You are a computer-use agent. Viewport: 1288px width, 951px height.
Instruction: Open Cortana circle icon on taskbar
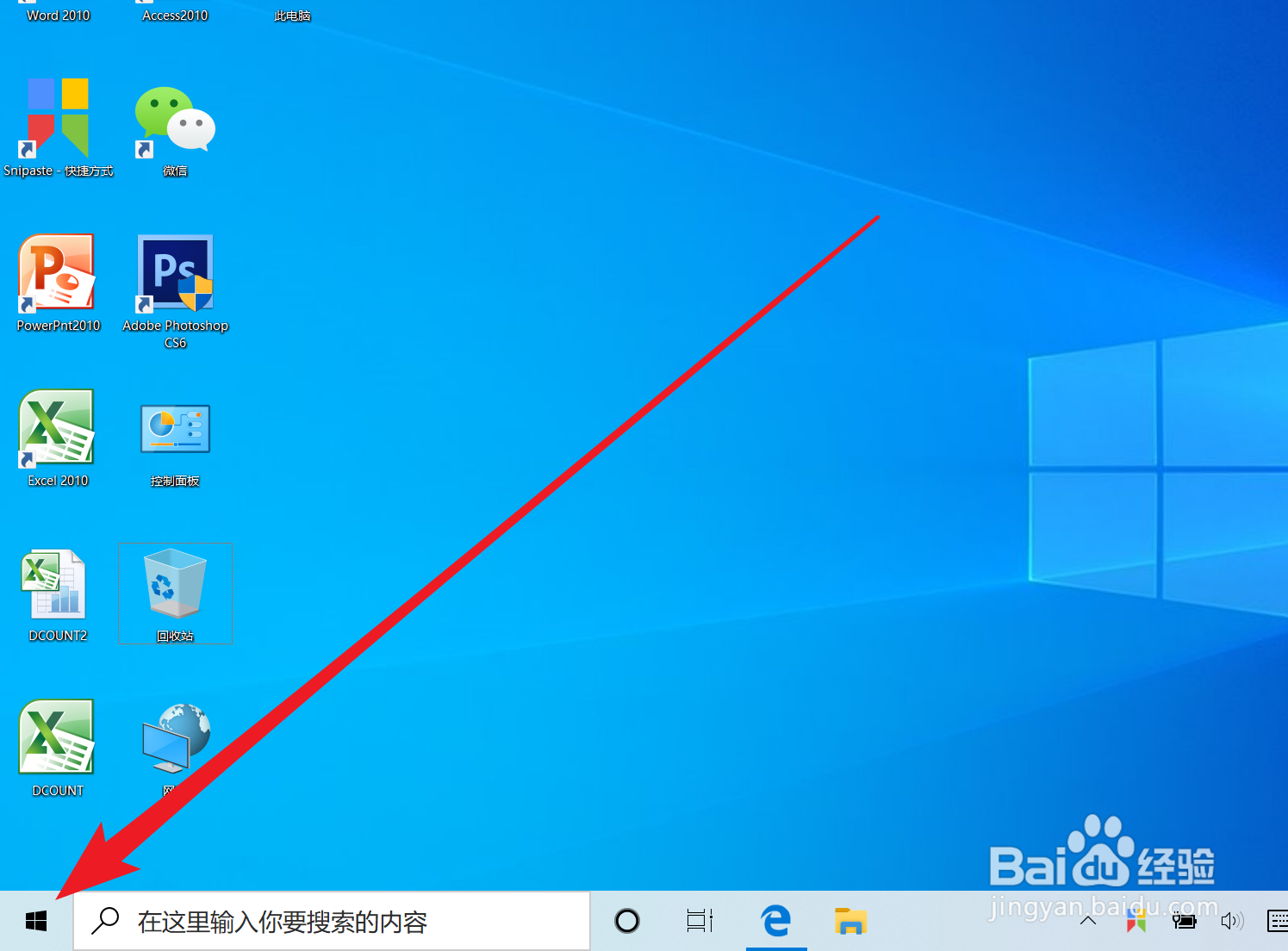[x=627, y=921]
